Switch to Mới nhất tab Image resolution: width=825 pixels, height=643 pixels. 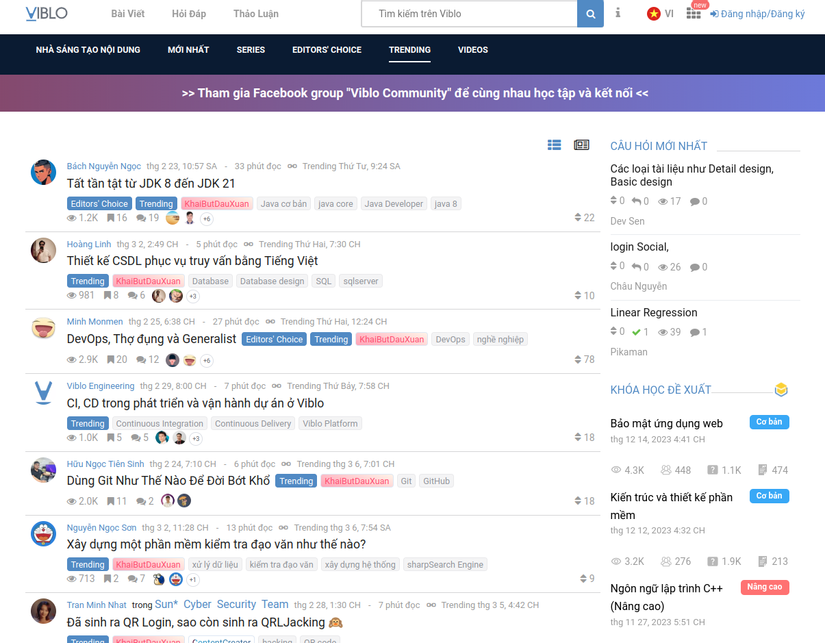188,49
